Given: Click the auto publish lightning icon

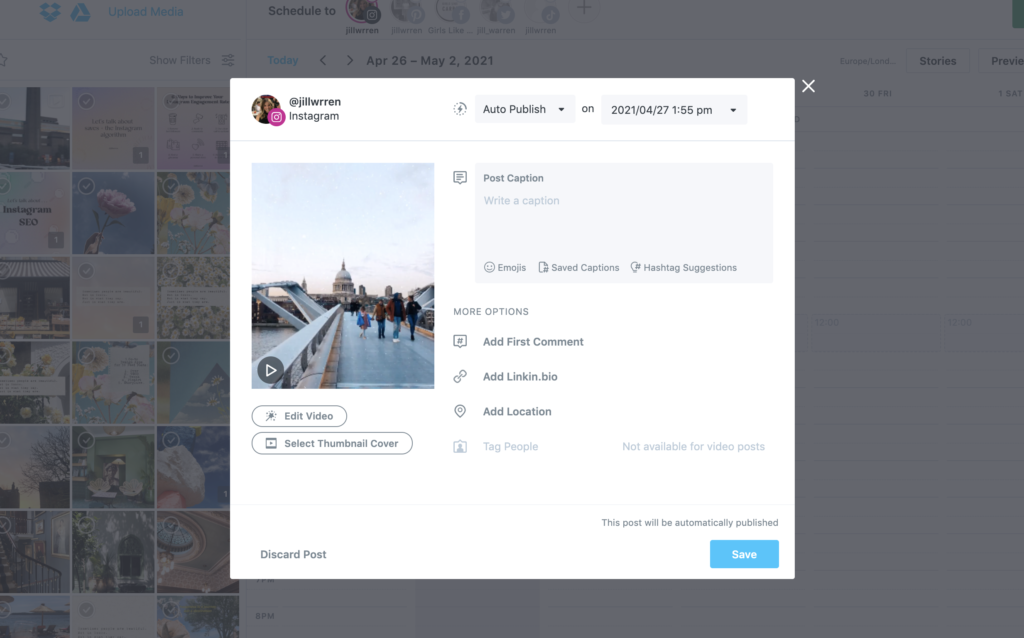Looking at the screenshot, I should 460,109.
